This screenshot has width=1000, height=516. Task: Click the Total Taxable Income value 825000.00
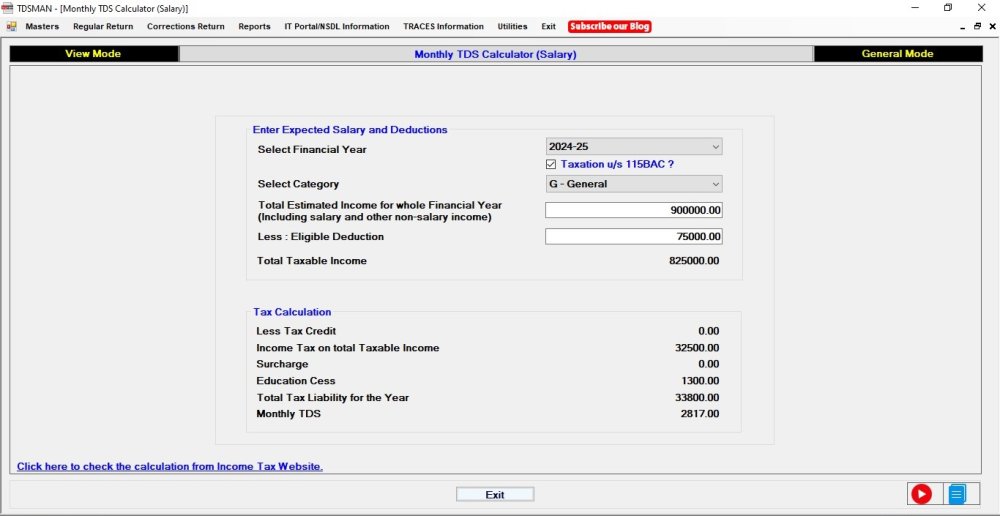[694, 261]
